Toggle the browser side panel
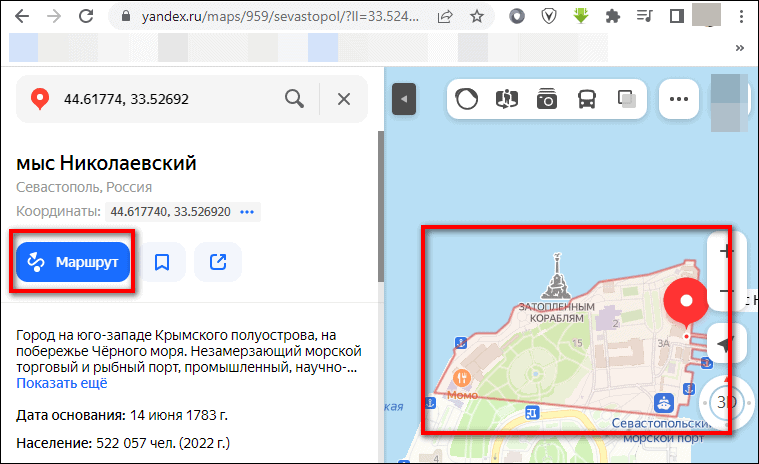759x464 pixels. tap(676, 16)
